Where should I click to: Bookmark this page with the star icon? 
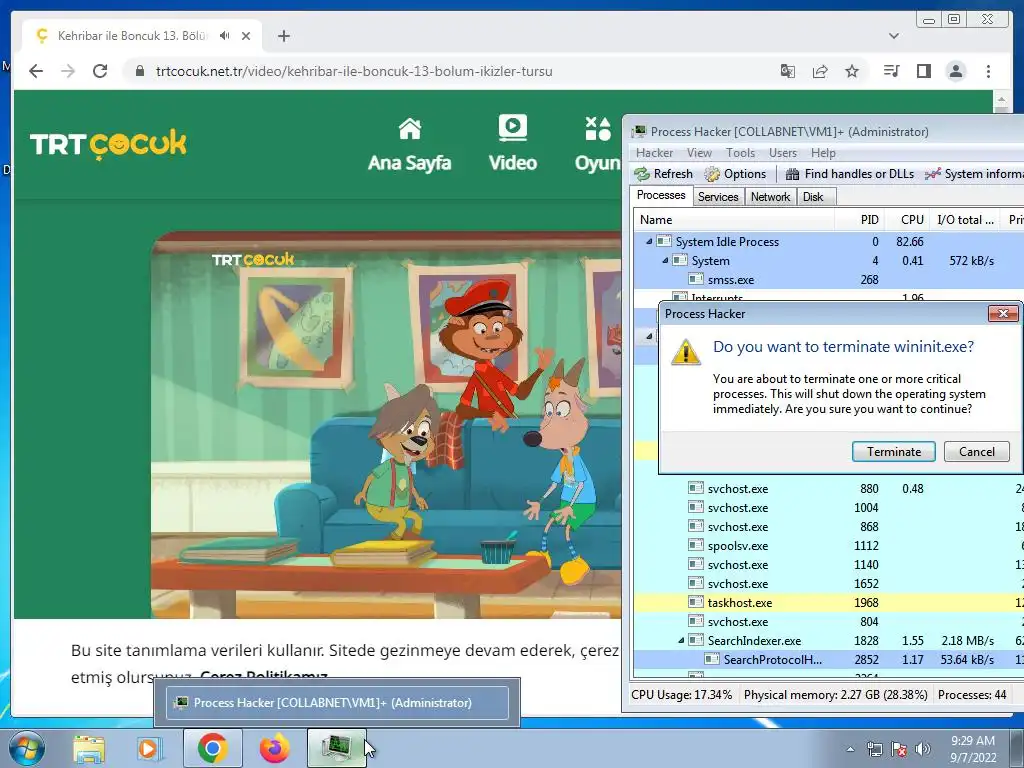pos(852,71)
